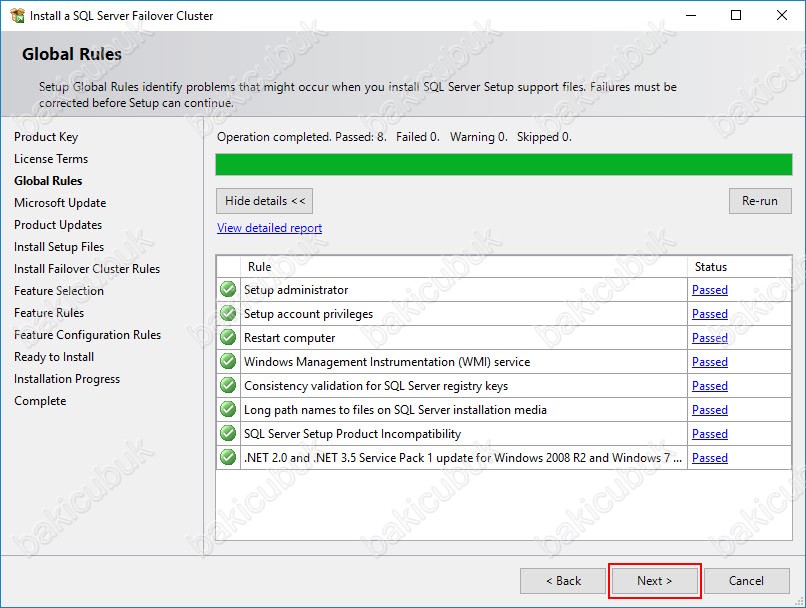Click Consistency validation for SQL Server registry keys
The width and height of the screenshot is (806, 608).
tap(376, 385)
